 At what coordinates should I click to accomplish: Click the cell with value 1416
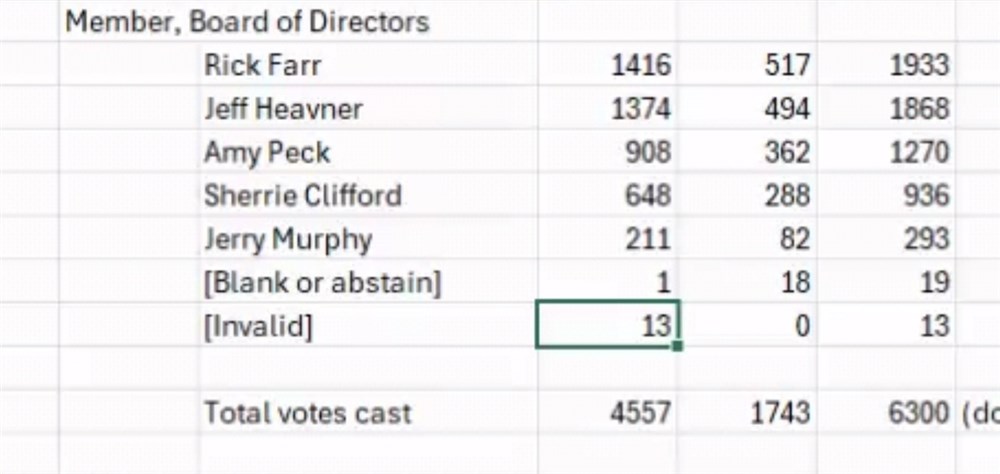click(x=607, y=65)
